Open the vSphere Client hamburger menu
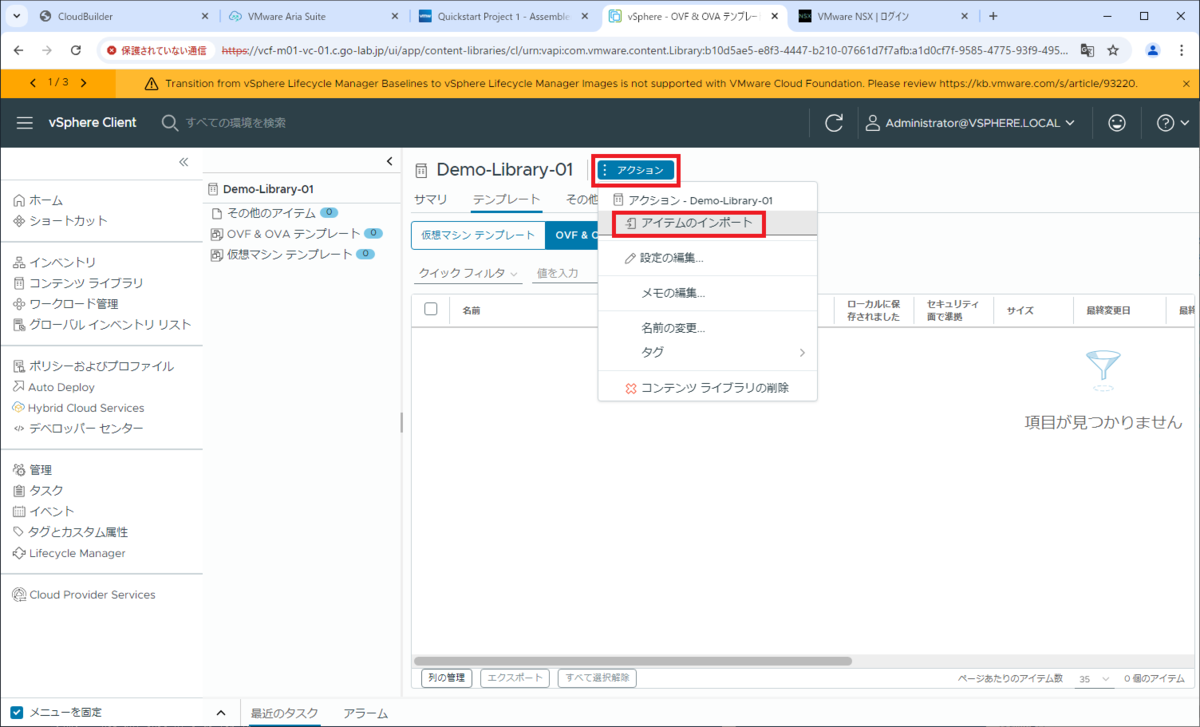 (x=25, y=123)
